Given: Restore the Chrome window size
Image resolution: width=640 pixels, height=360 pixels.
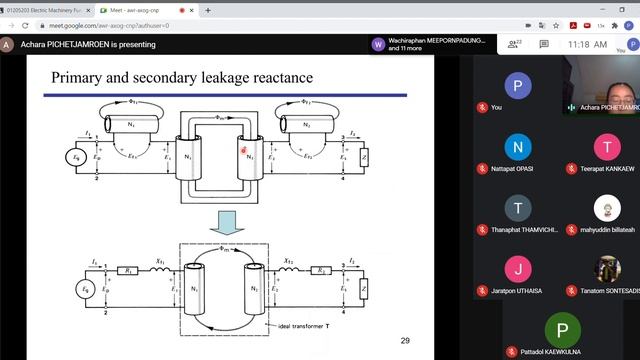Looking at the screenshot, I should point(622,10).
